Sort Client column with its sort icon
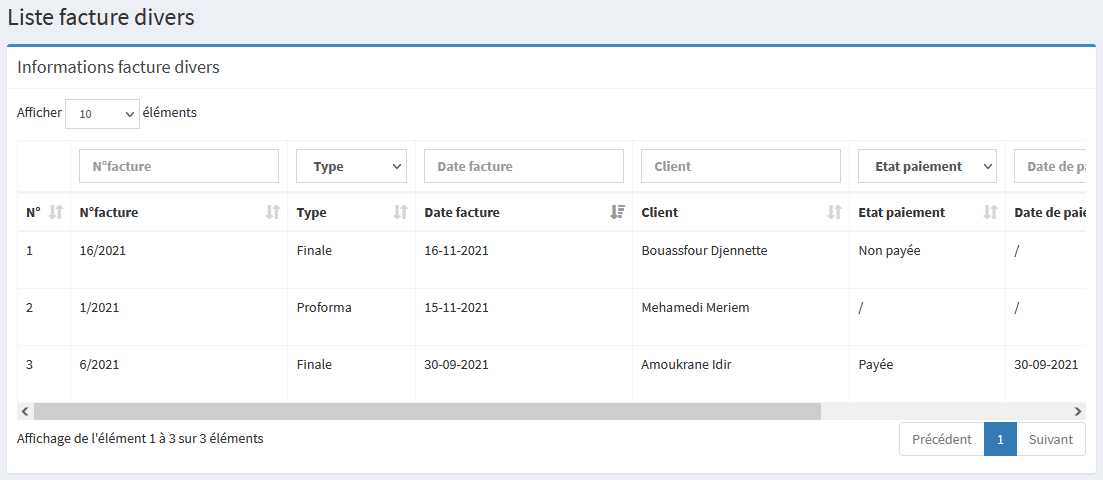 click(834, 212)
